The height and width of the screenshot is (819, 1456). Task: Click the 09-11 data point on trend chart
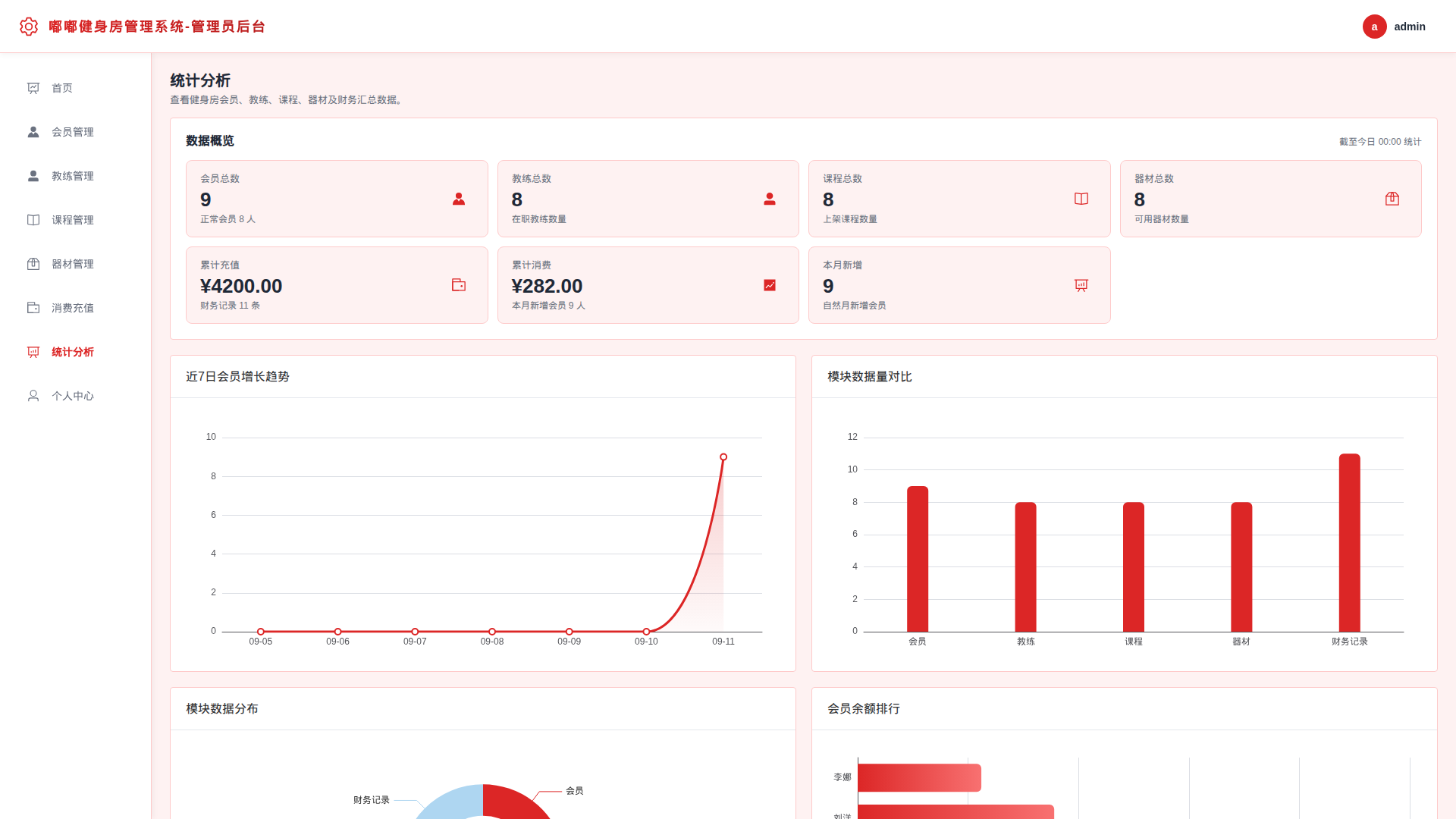pos(723,457)
